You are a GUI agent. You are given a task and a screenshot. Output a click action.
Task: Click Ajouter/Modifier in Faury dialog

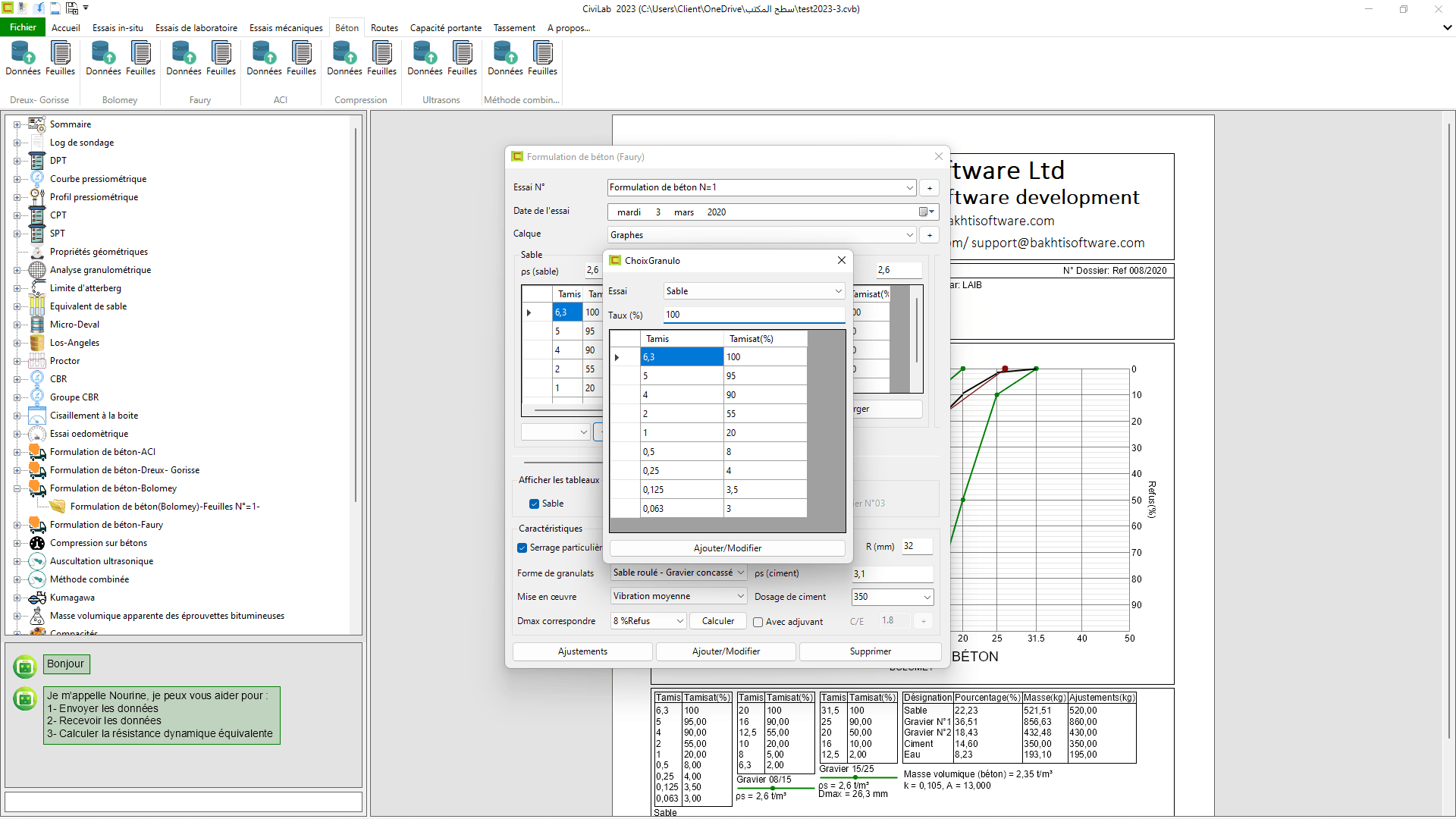[x=726, y=651]
